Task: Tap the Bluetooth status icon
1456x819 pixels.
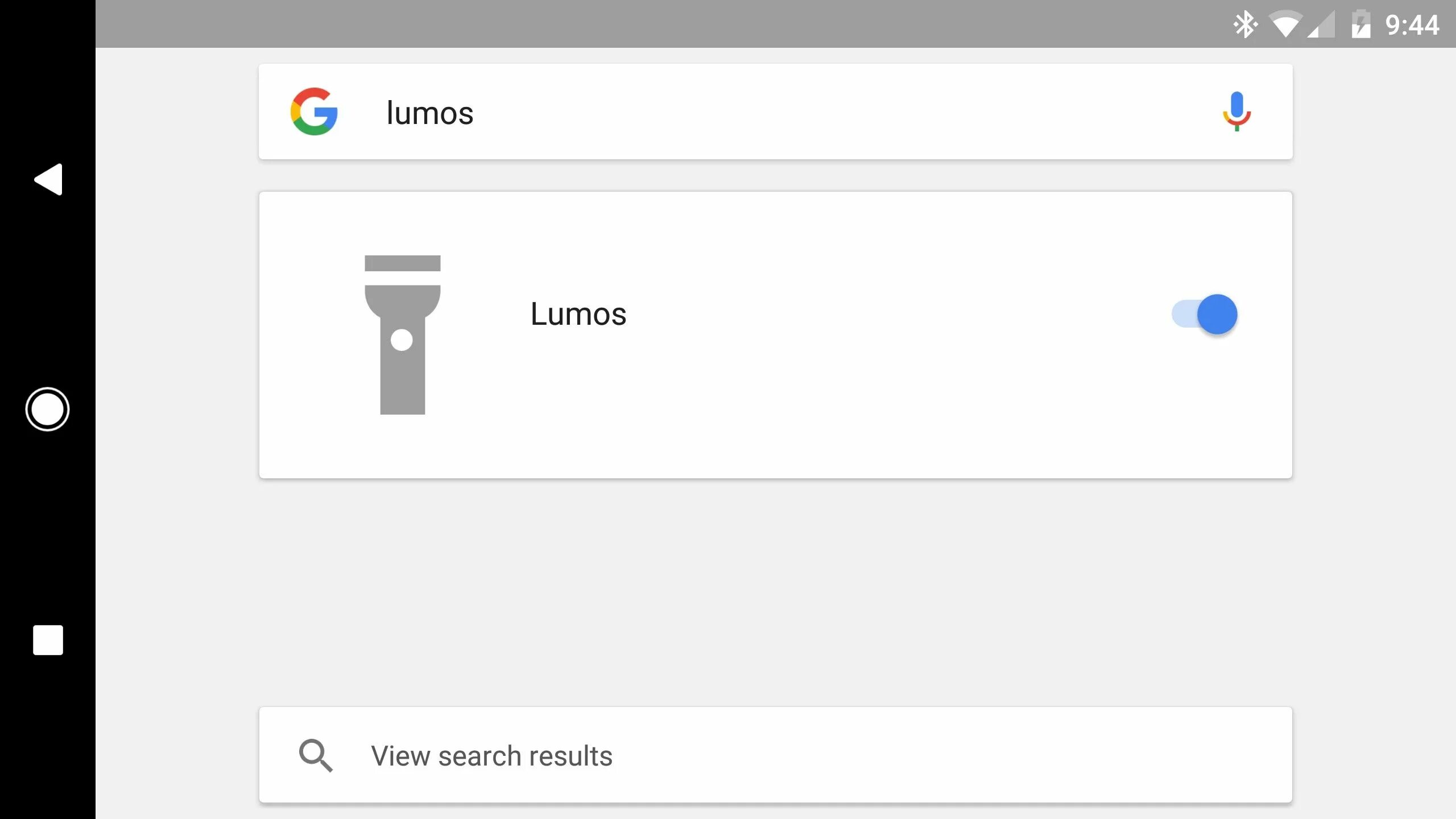Action: pos(1245,24)
